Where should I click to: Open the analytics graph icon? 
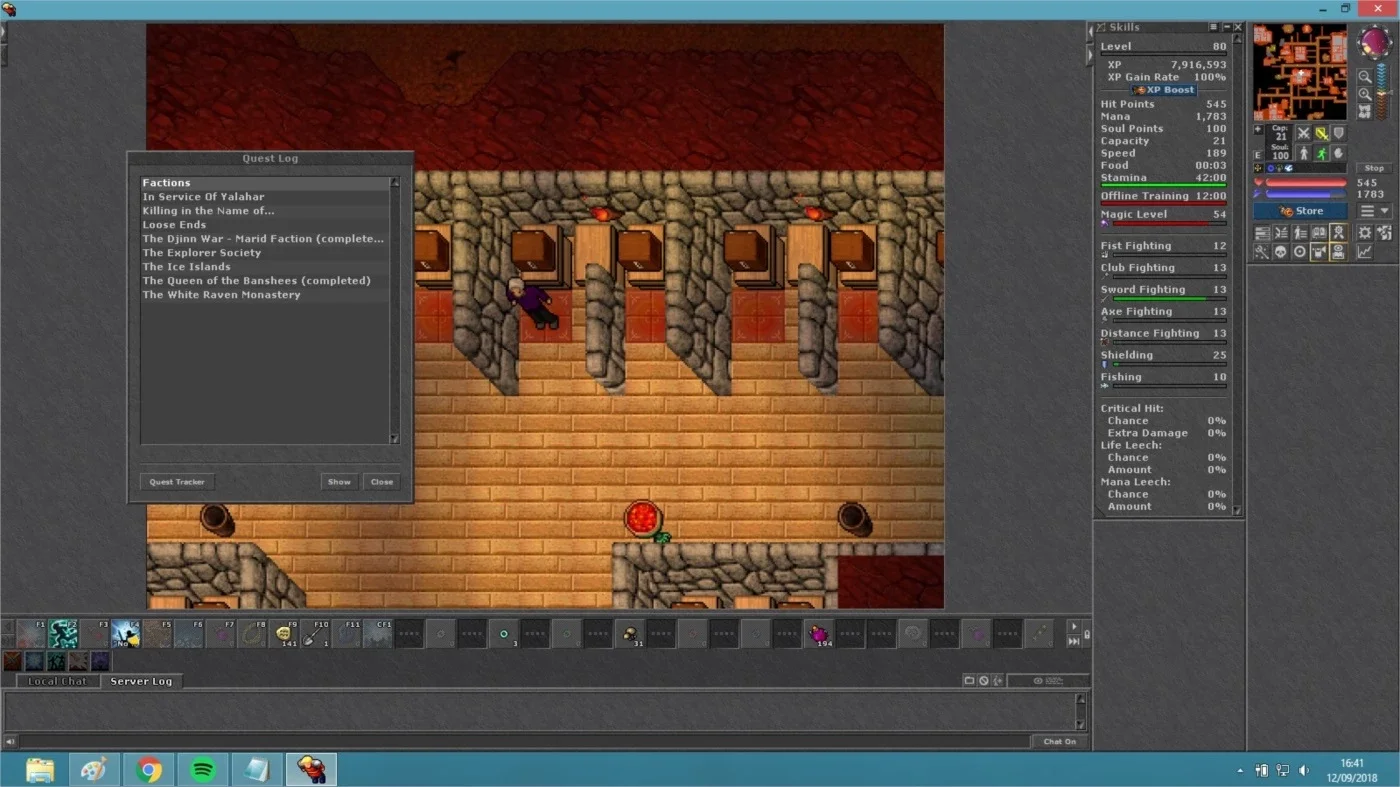(1364, 252)
